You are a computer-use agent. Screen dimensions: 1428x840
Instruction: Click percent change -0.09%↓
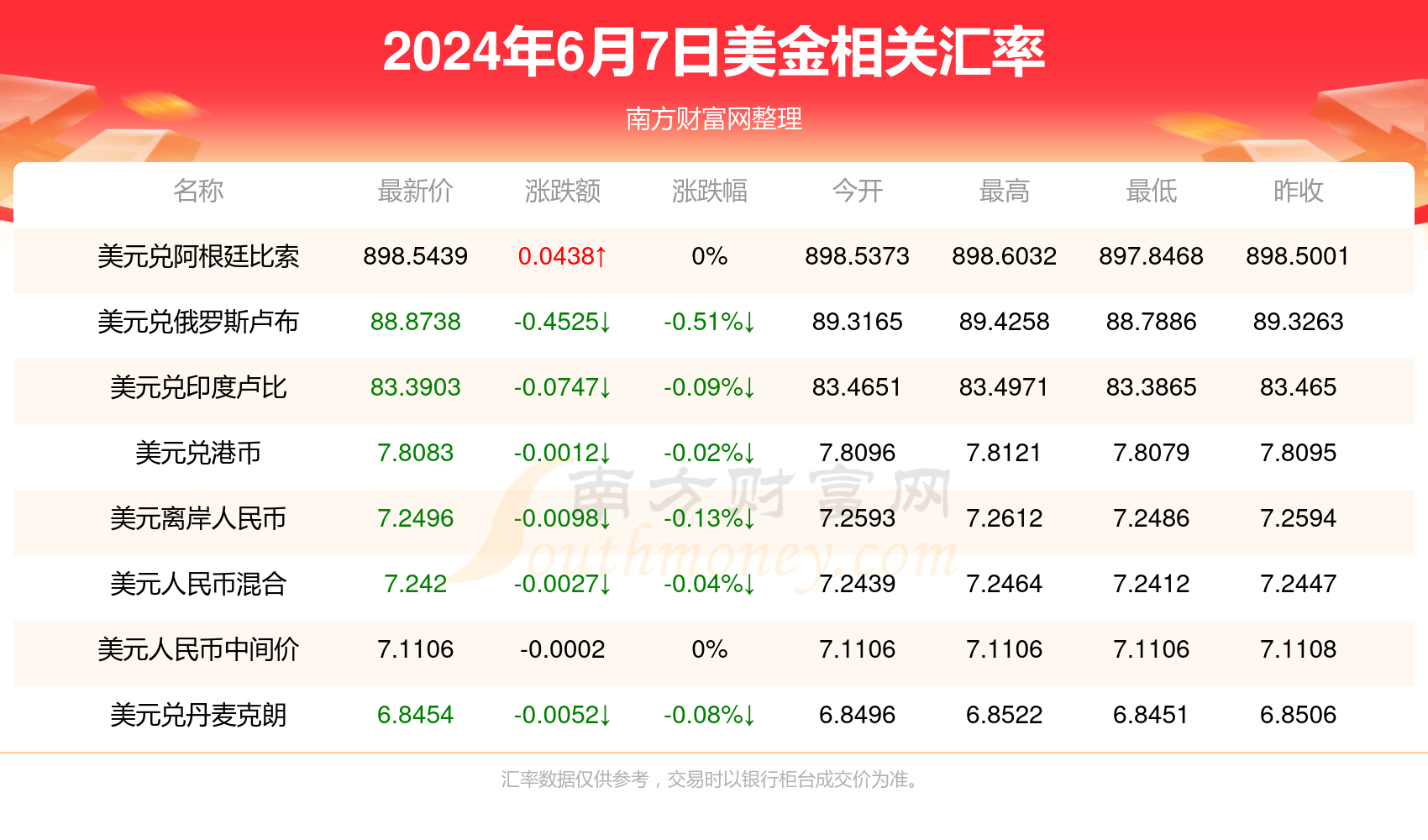tap(709, 387)
